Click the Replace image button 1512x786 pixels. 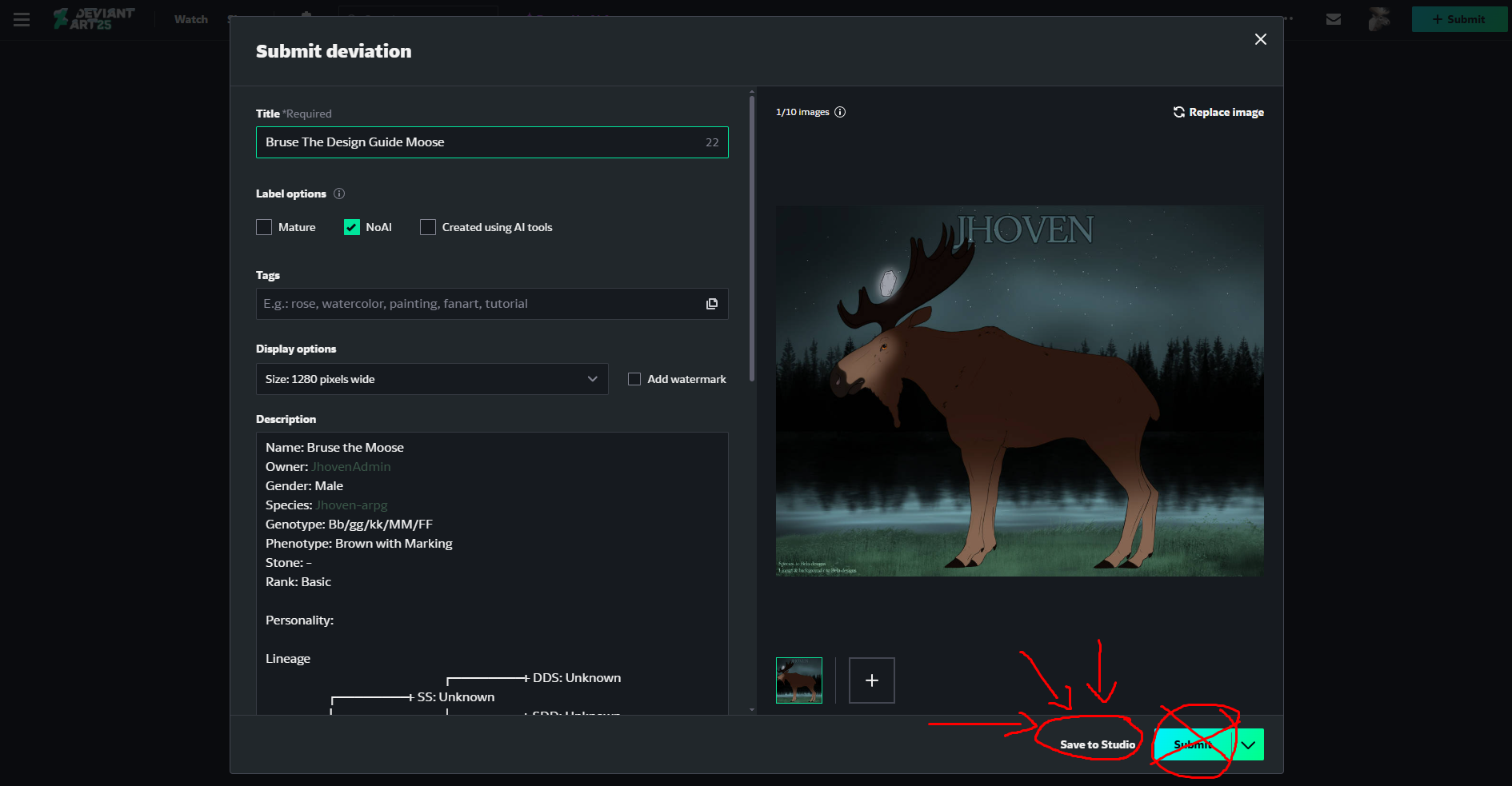coord(1218,112)
